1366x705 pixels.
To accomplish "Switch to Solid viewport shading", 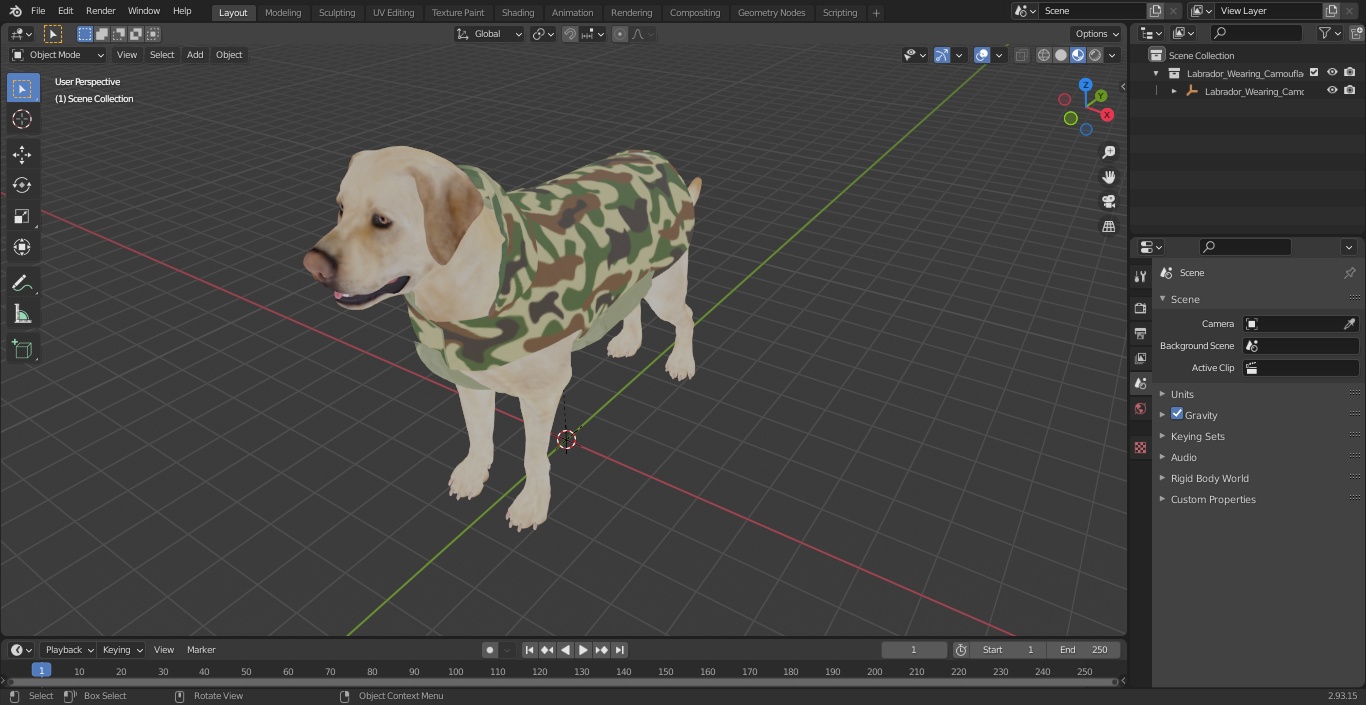I will tap(1061, 55).
